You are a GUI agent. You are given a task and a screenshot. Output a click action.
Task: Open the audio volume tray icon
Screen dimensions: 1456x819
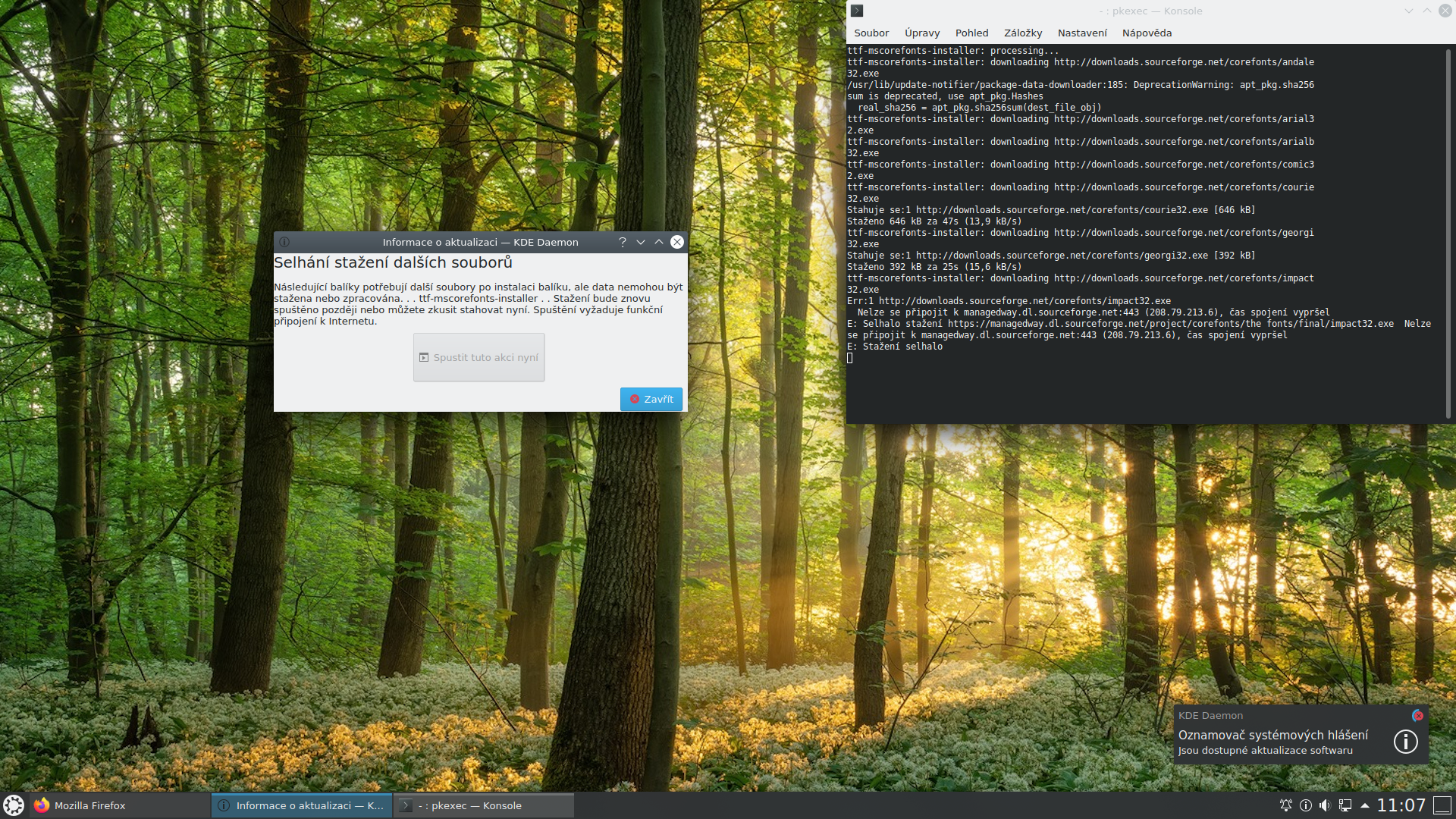point(1325,805)
